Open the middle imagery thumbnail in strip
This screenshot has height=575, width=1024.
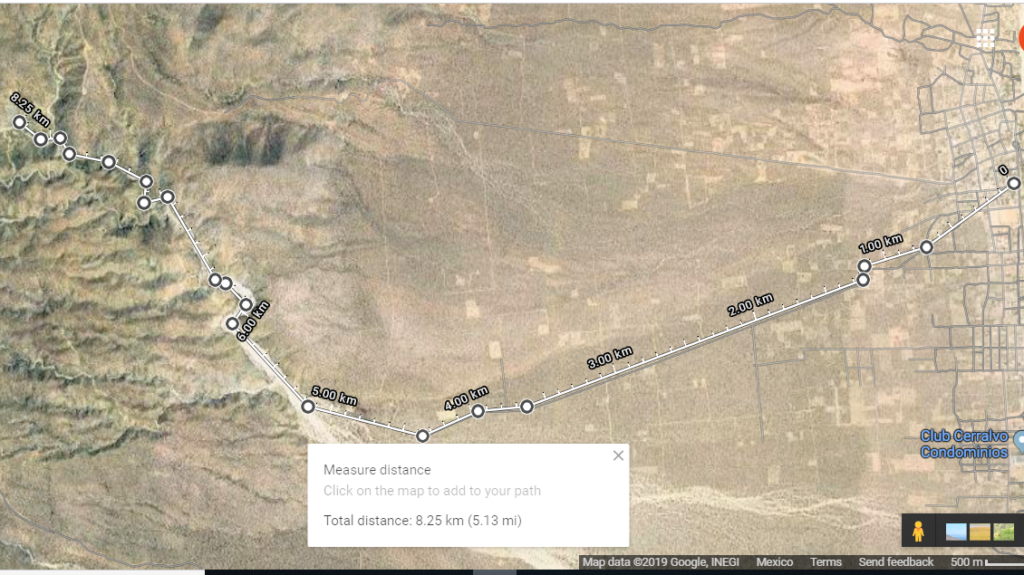coord(980,532)
